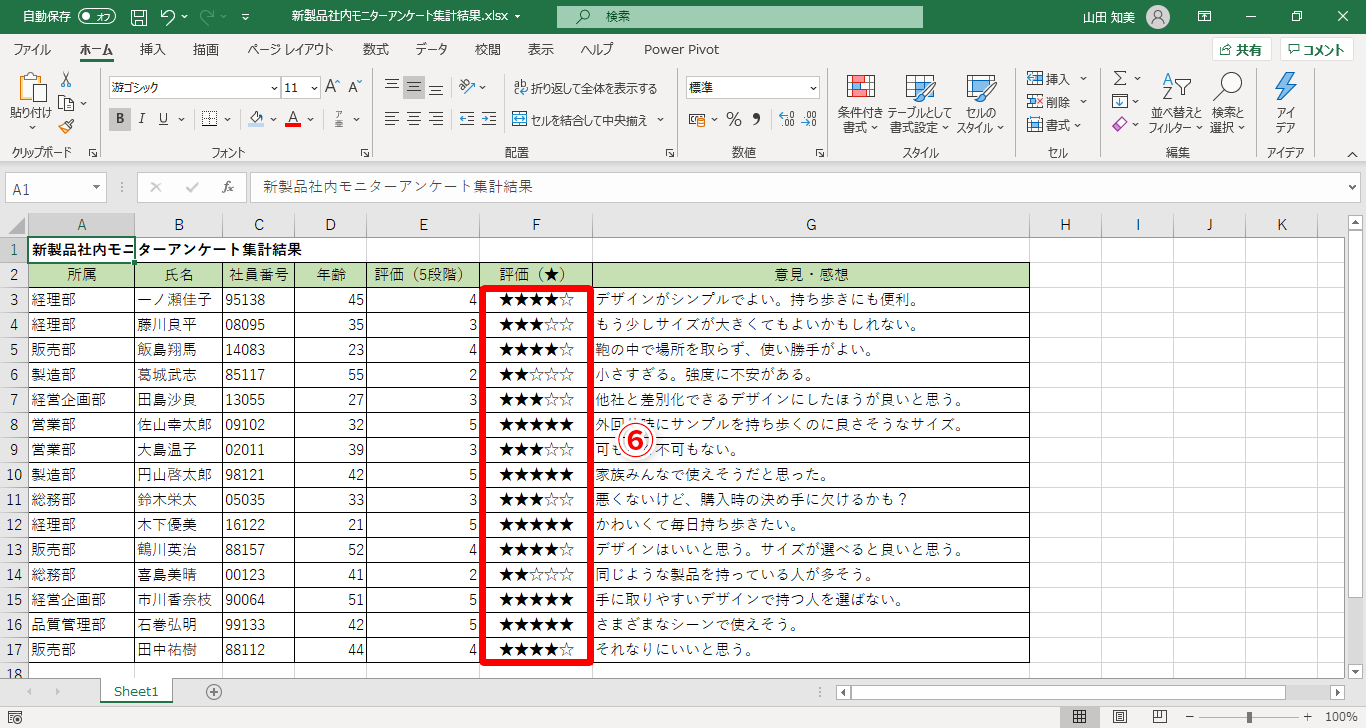Collapse the ribbon with the chevron

tap(1351, 153)
